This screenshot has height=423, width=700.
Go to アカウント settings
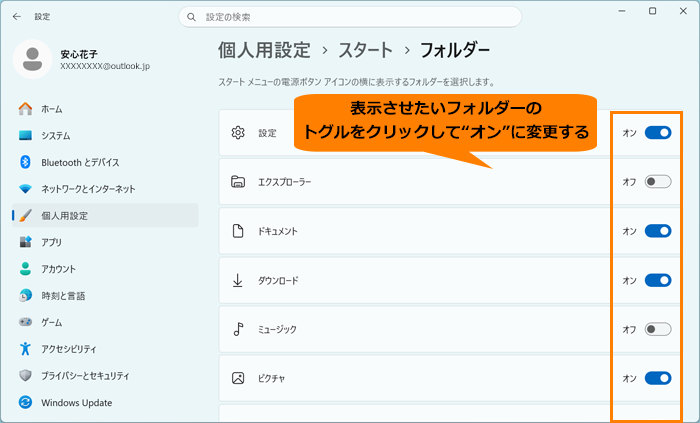tap(105, 269)
